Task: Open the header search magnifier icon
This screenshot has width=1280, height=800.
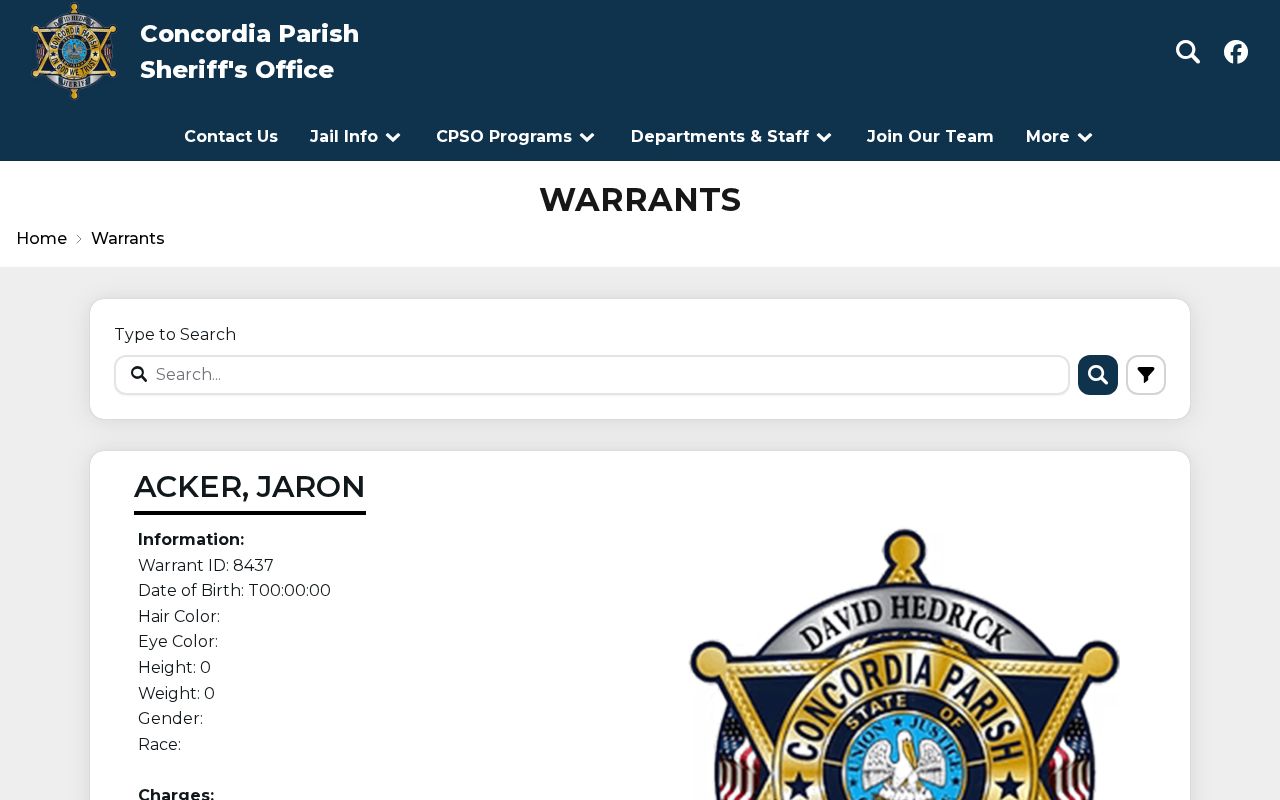Action: tap(1188, 52)
